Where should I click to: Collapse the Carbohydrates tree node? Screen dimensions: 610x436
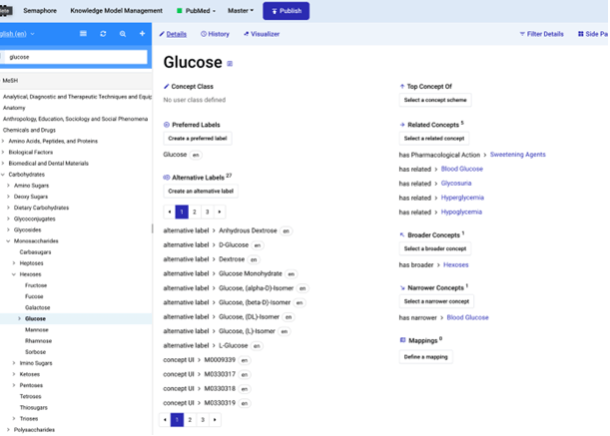3,175
